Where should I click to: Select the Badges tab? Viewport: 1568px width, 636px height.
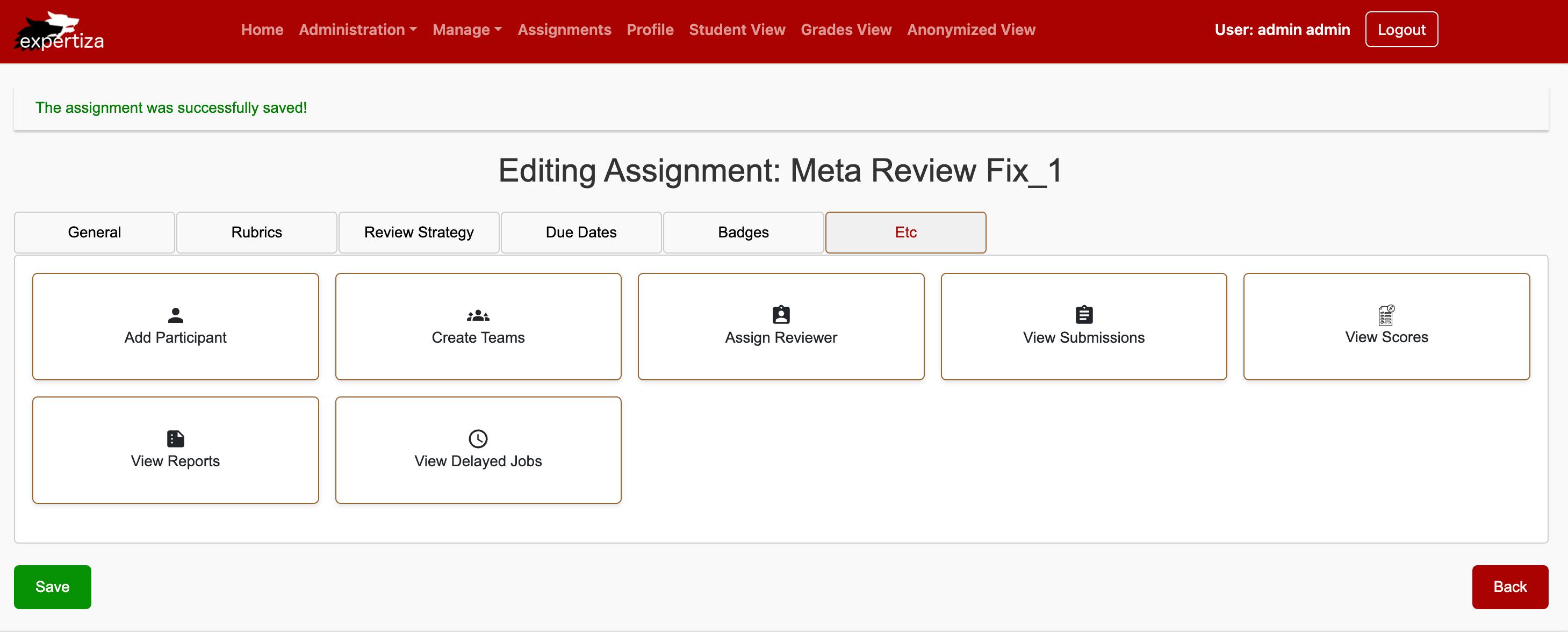pyautogui.click(x=743, y=233)
